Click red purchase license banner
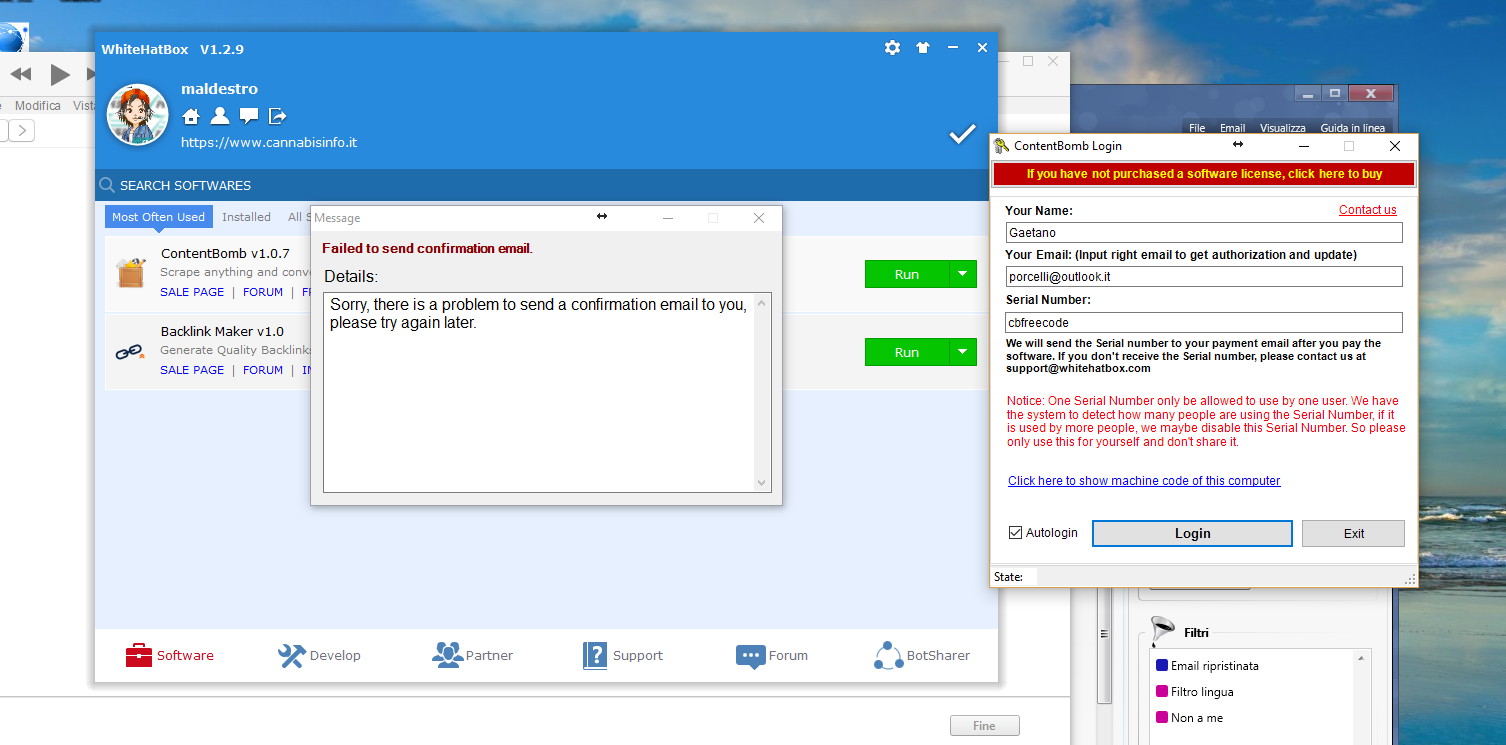Viewport: 1506px width, 745px height. pyautogui.click(x=1203, y=174)
